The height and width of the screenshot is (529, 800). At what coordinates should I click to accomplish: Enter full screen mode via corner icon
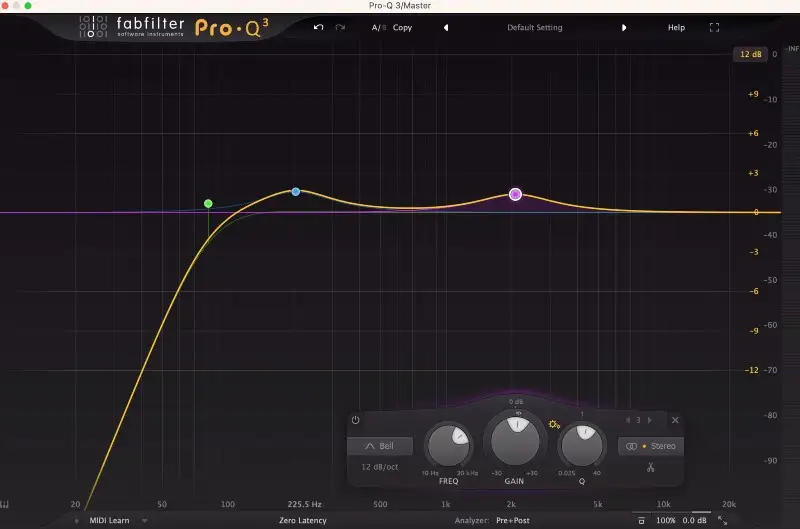(x=714, y=27)
